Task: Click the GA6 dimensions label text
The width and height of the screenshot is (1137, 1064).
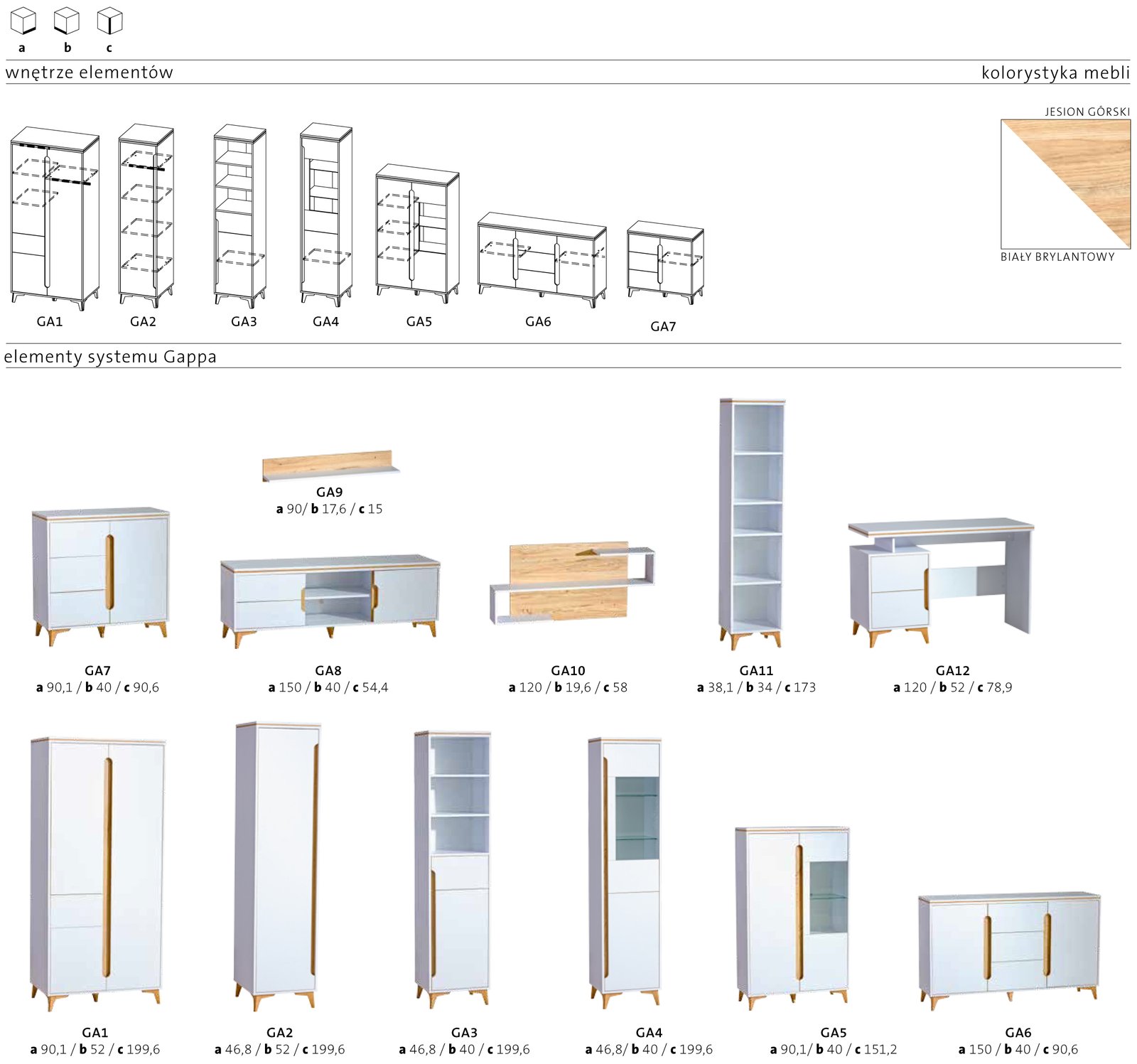Action: point(1018,1049)
